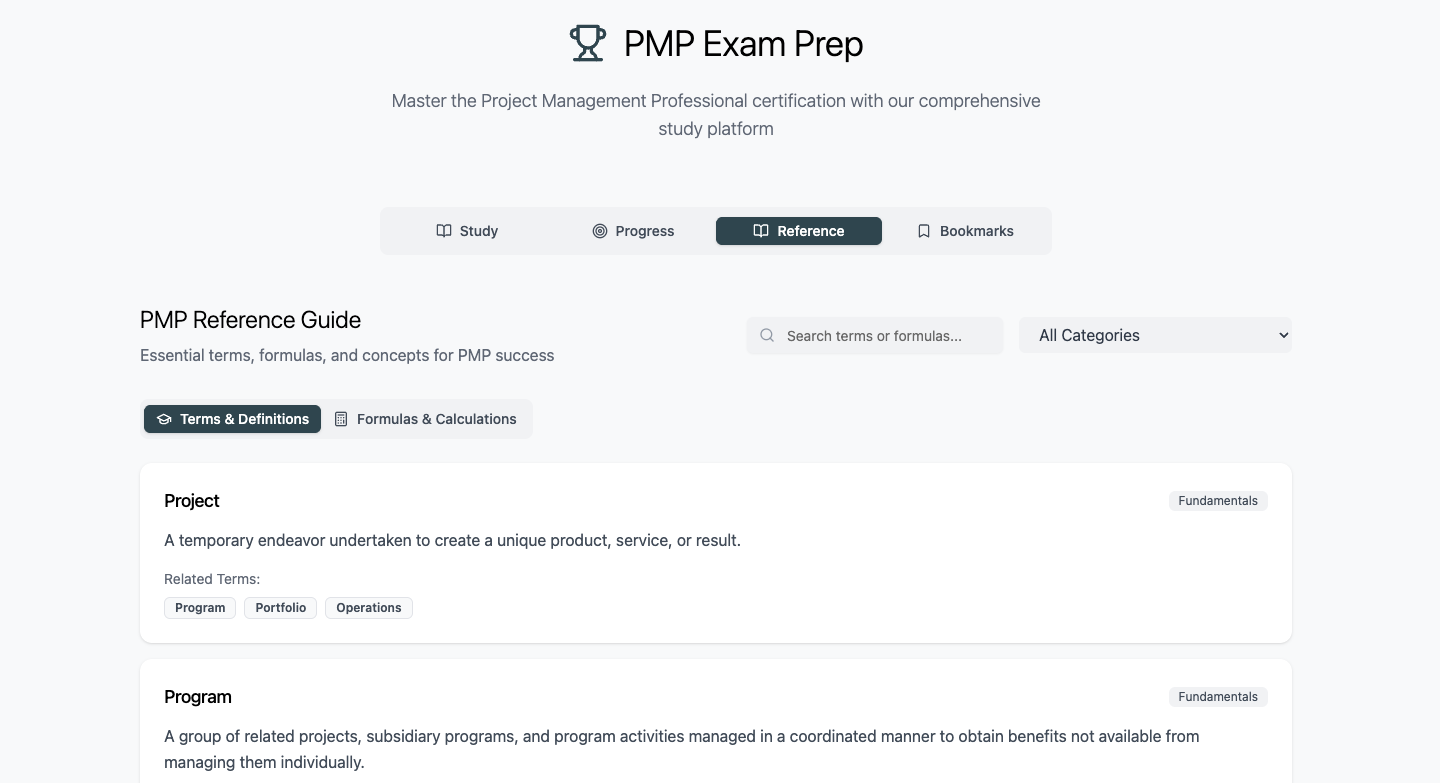Click the Program term card heading

click(x=198, y=697)
